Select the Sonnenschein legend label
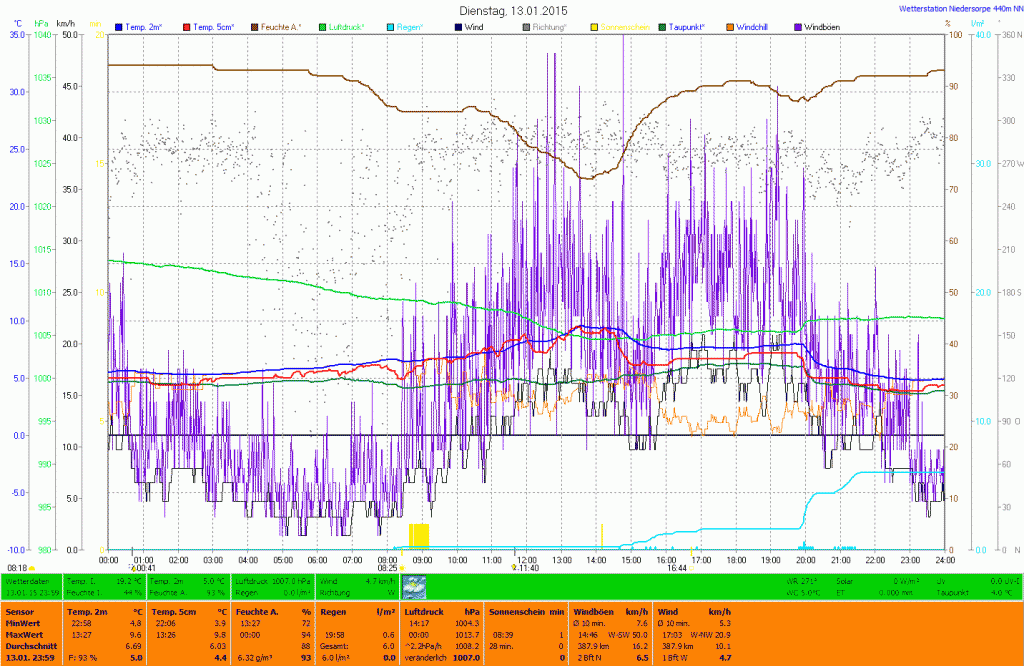1024x666 pixels. [623, 25]
